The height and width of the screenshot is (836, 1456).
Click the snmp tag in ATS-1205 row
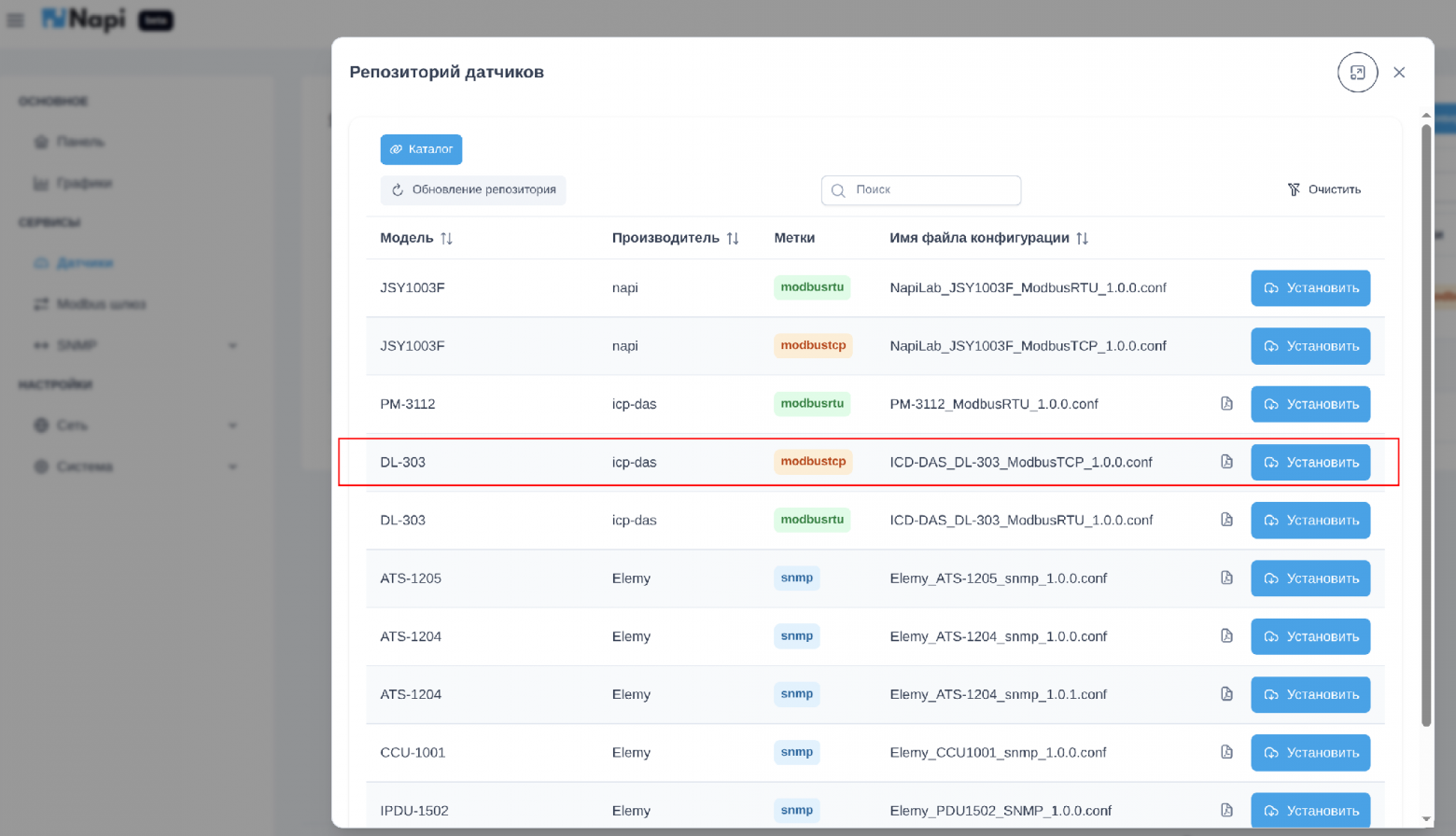[x=796, y=578]
